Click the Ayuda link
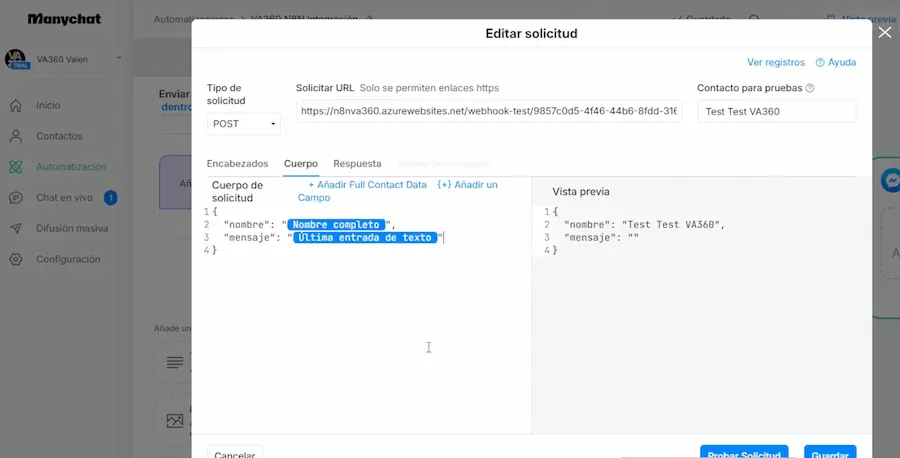The image size is (900, 458). pos(841,63)
